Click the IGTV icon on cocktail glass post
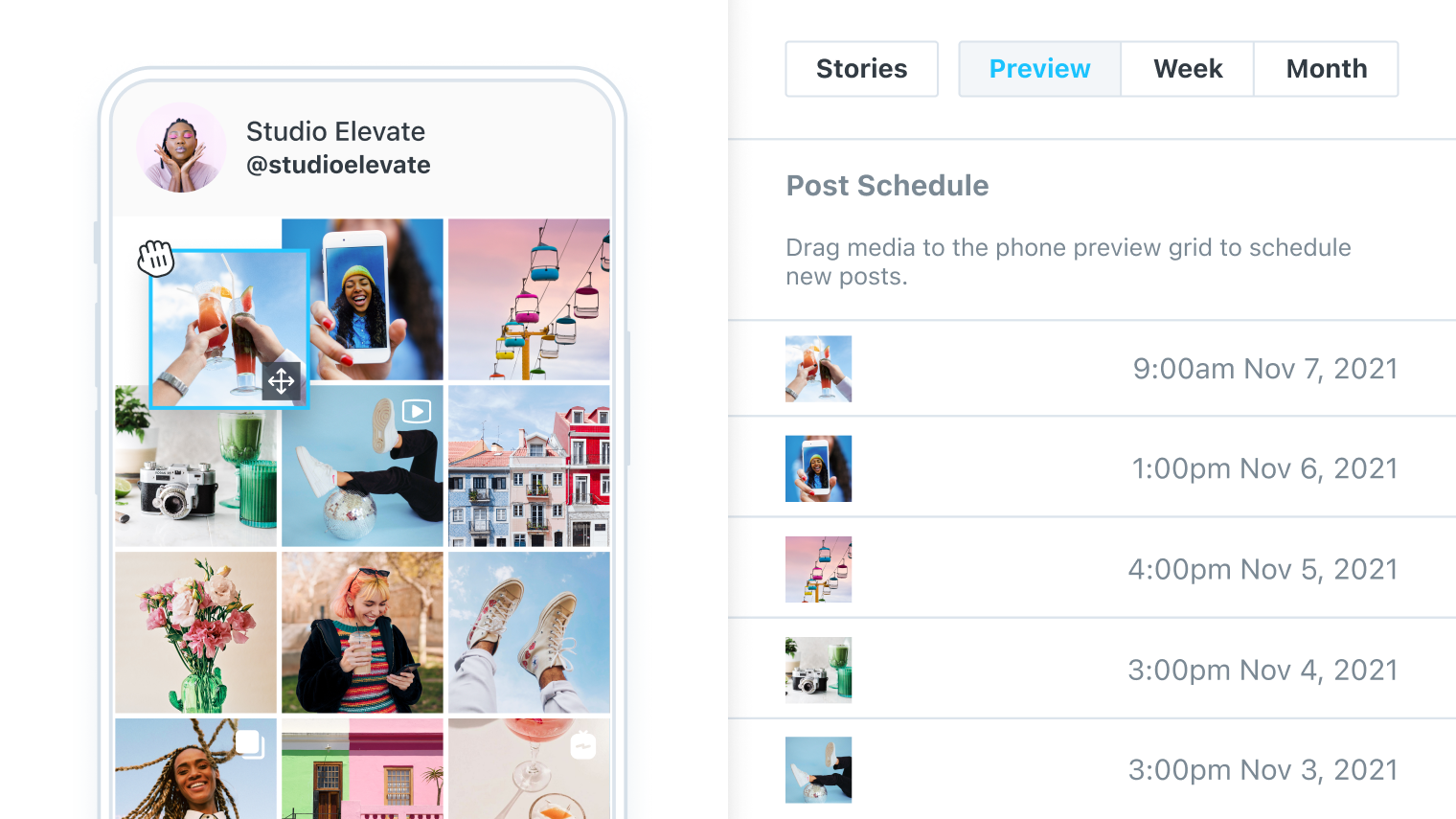This screenshot has width=1456, height=819. coord(582,744)
